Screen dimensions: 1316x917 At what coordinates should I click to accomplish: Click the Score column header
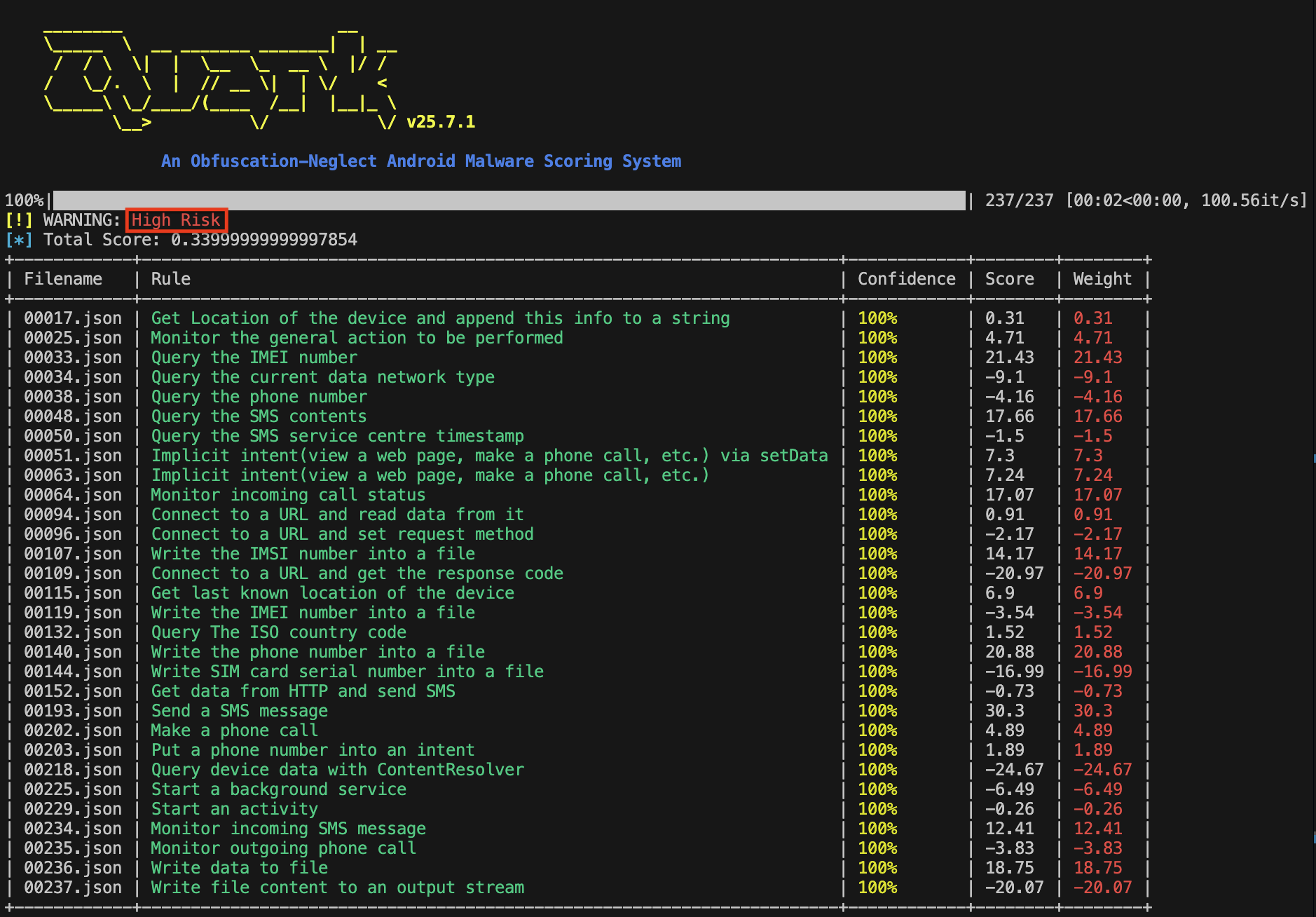coord(1010,279)
